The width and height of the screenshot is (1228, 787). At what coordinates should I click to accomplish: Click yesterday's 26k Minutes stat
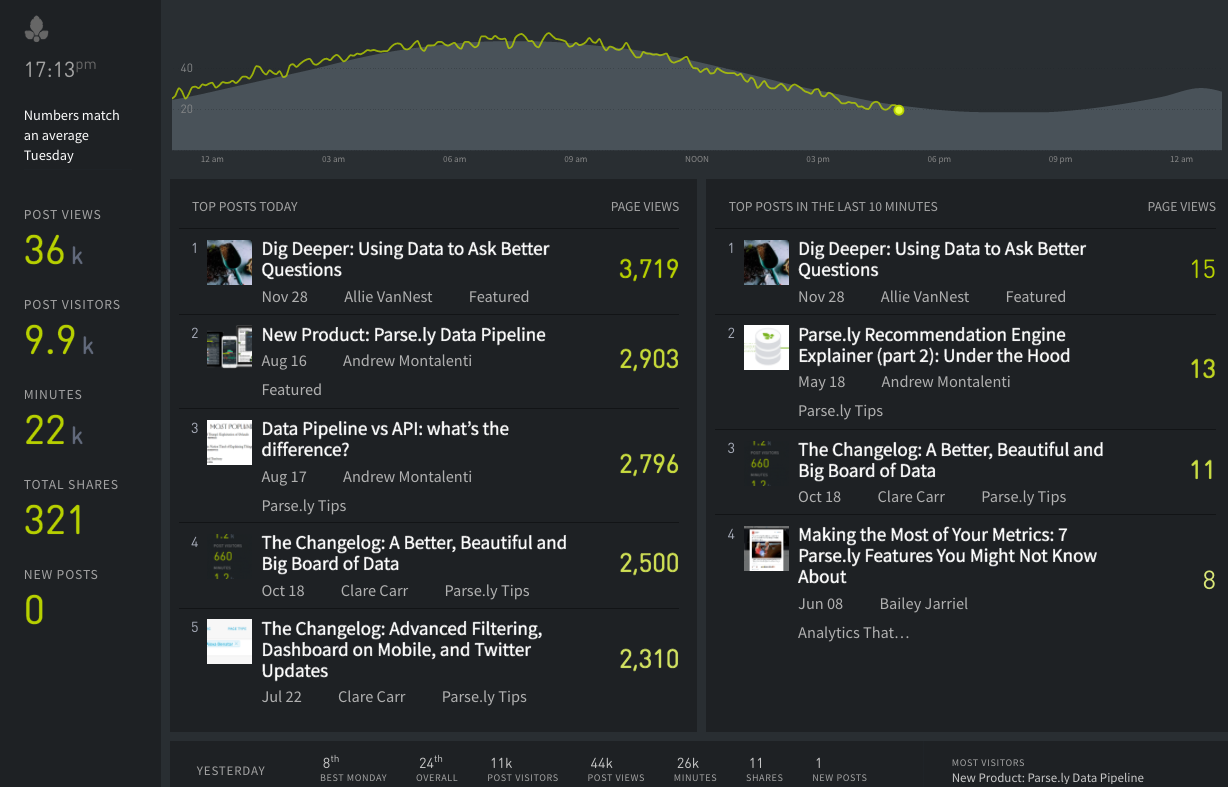(695, 769)
